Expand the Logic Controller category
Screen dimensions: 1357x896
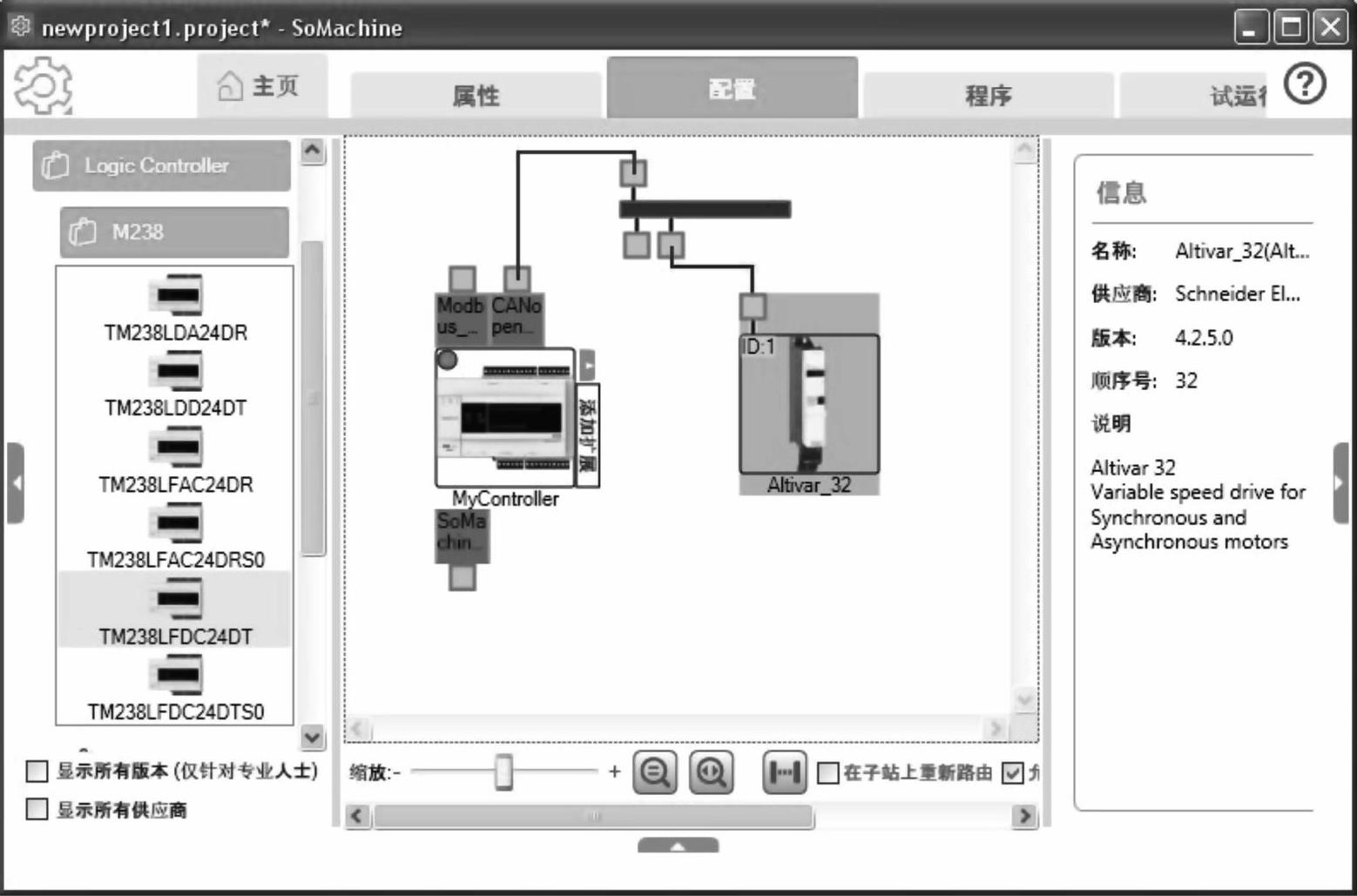tap(162, 165)
